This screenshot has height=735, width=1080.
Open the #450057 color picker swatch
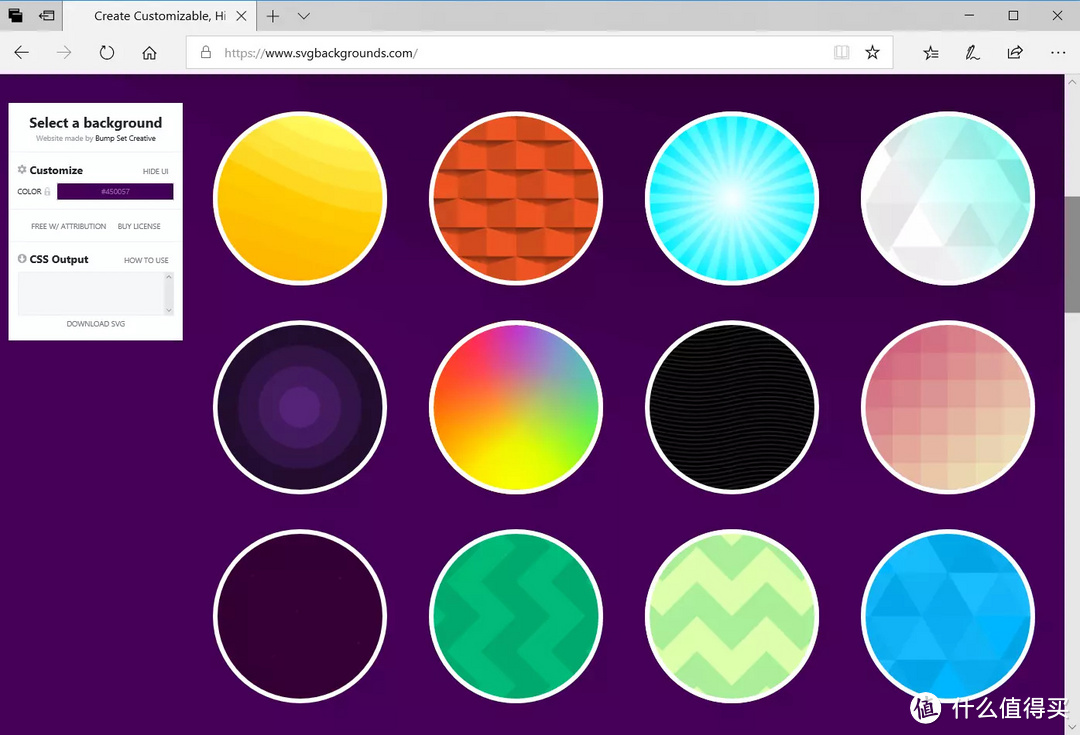point(115,191)
